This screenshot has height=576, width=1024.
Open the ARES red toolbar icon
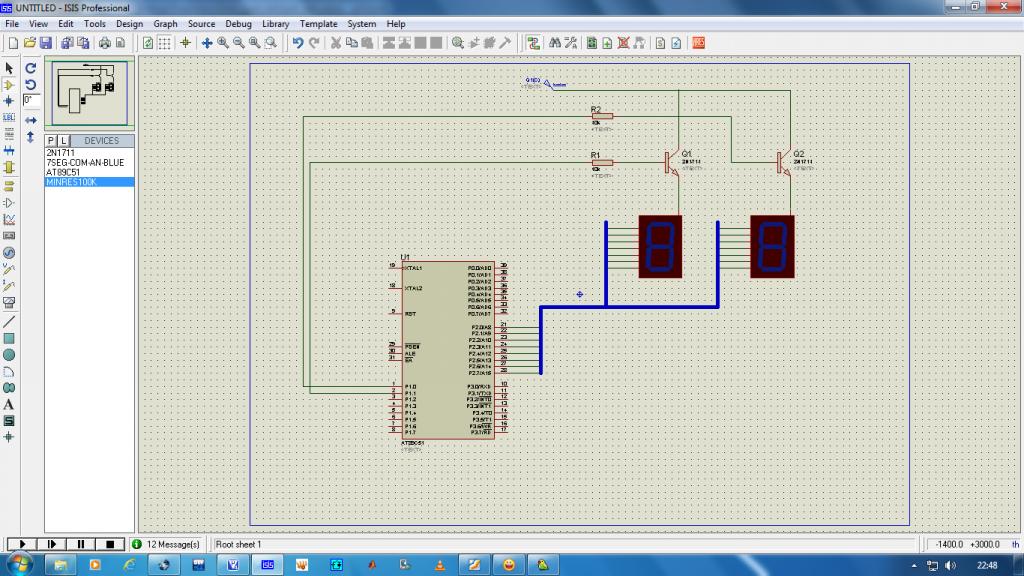click(698, 43)
